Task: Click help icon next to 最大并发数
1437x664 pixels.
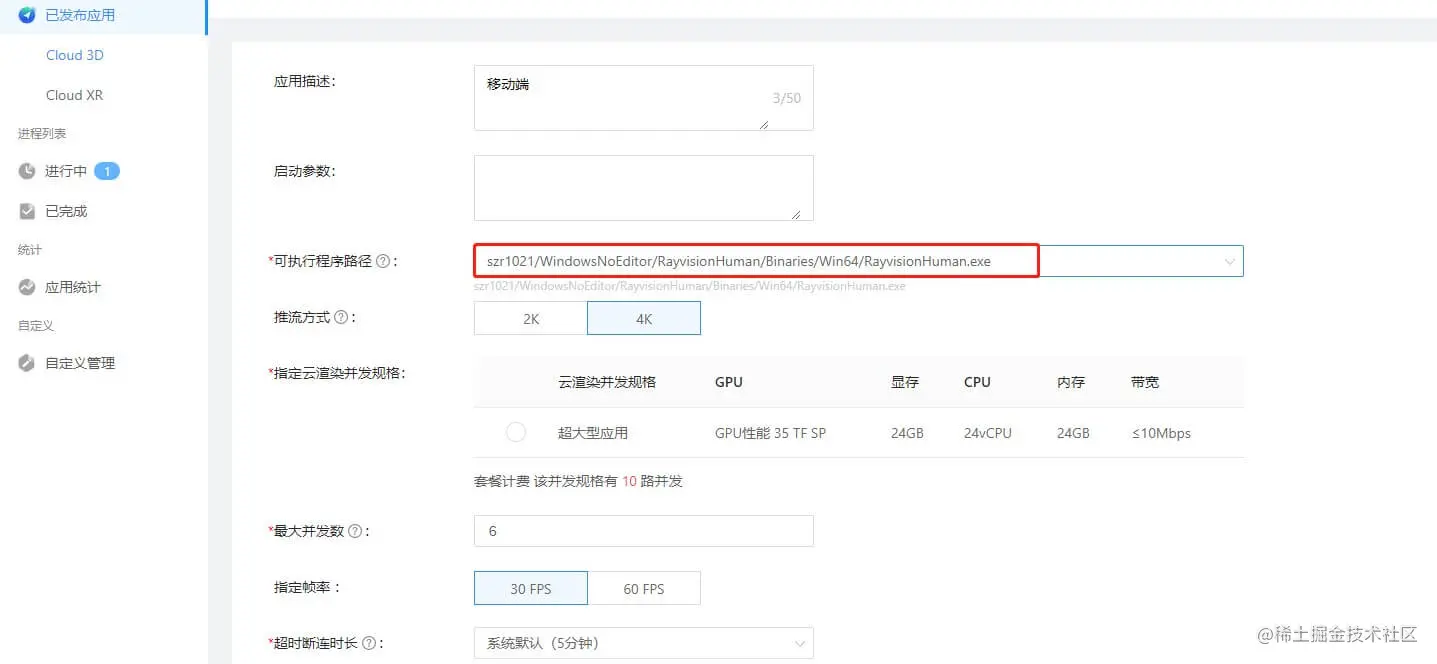Action: (354, 531)
